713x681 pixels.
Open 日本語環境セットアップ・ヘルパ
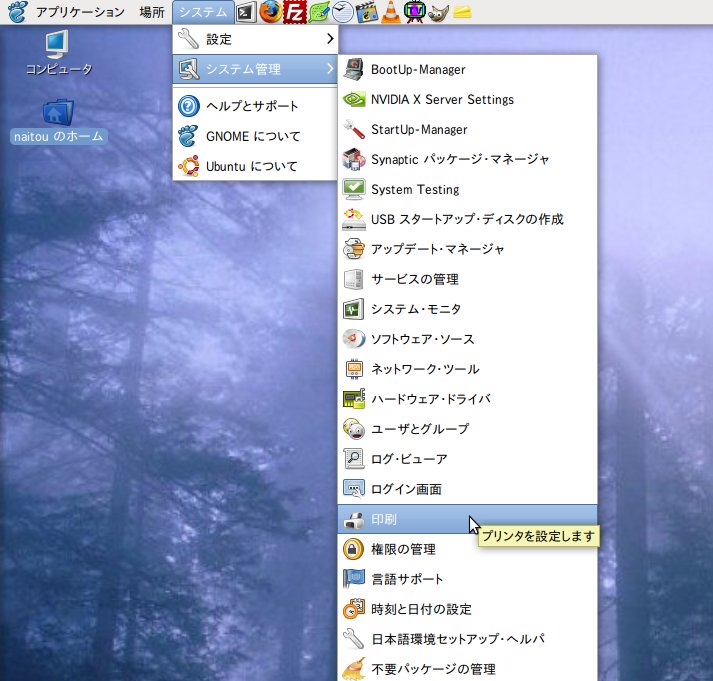tap(467, 639)
